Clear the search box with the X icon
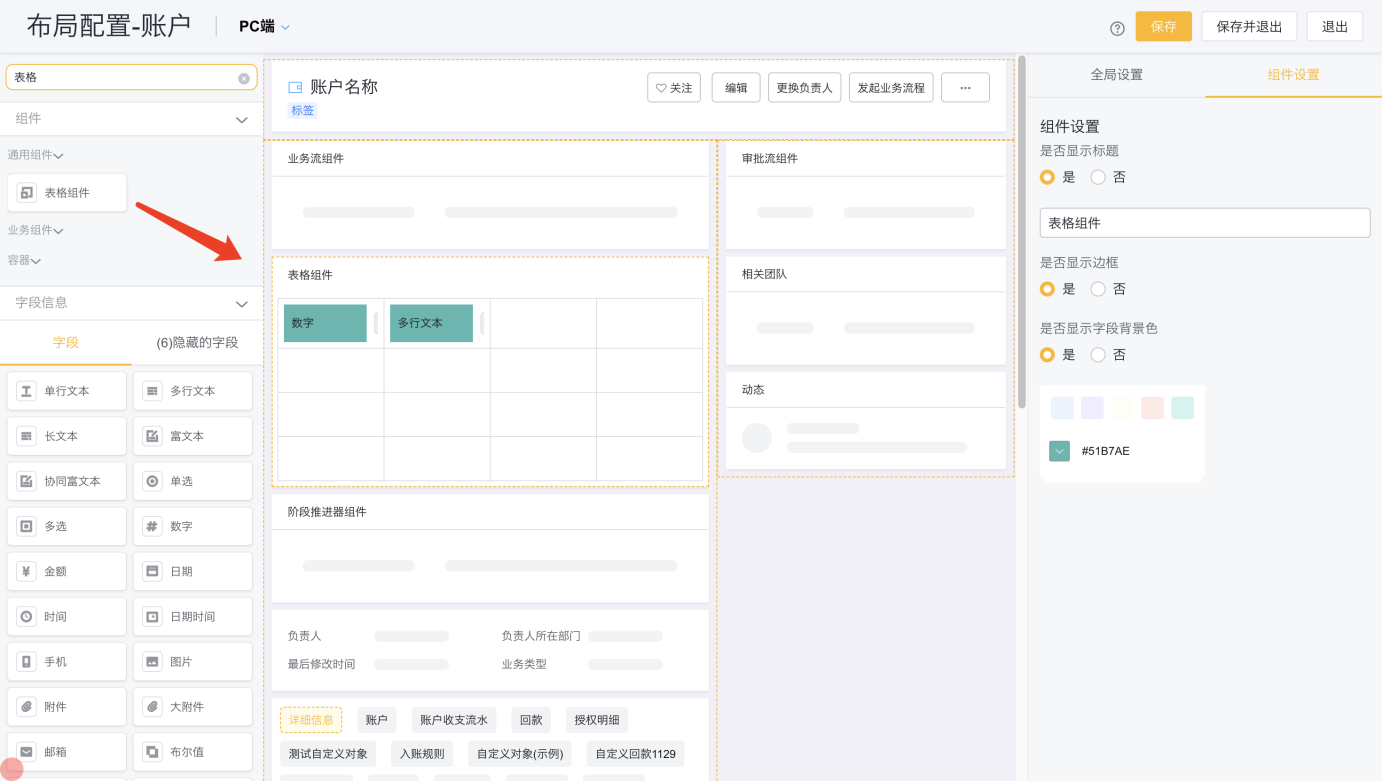Viewport: 1382px width, 781px height. [244, 78]
